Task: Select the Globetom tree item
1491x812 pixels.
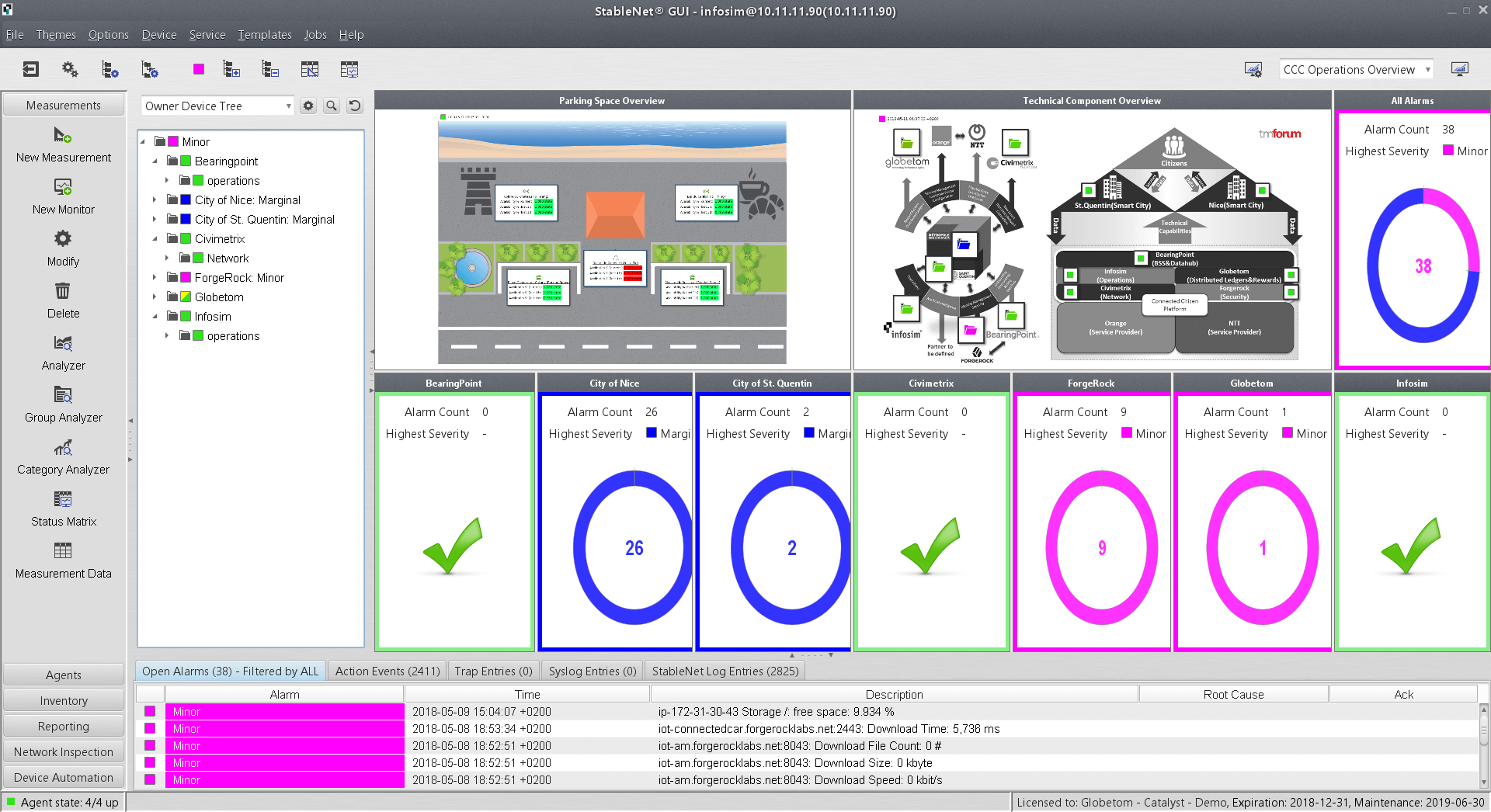Action: click(x=219, y=297)
